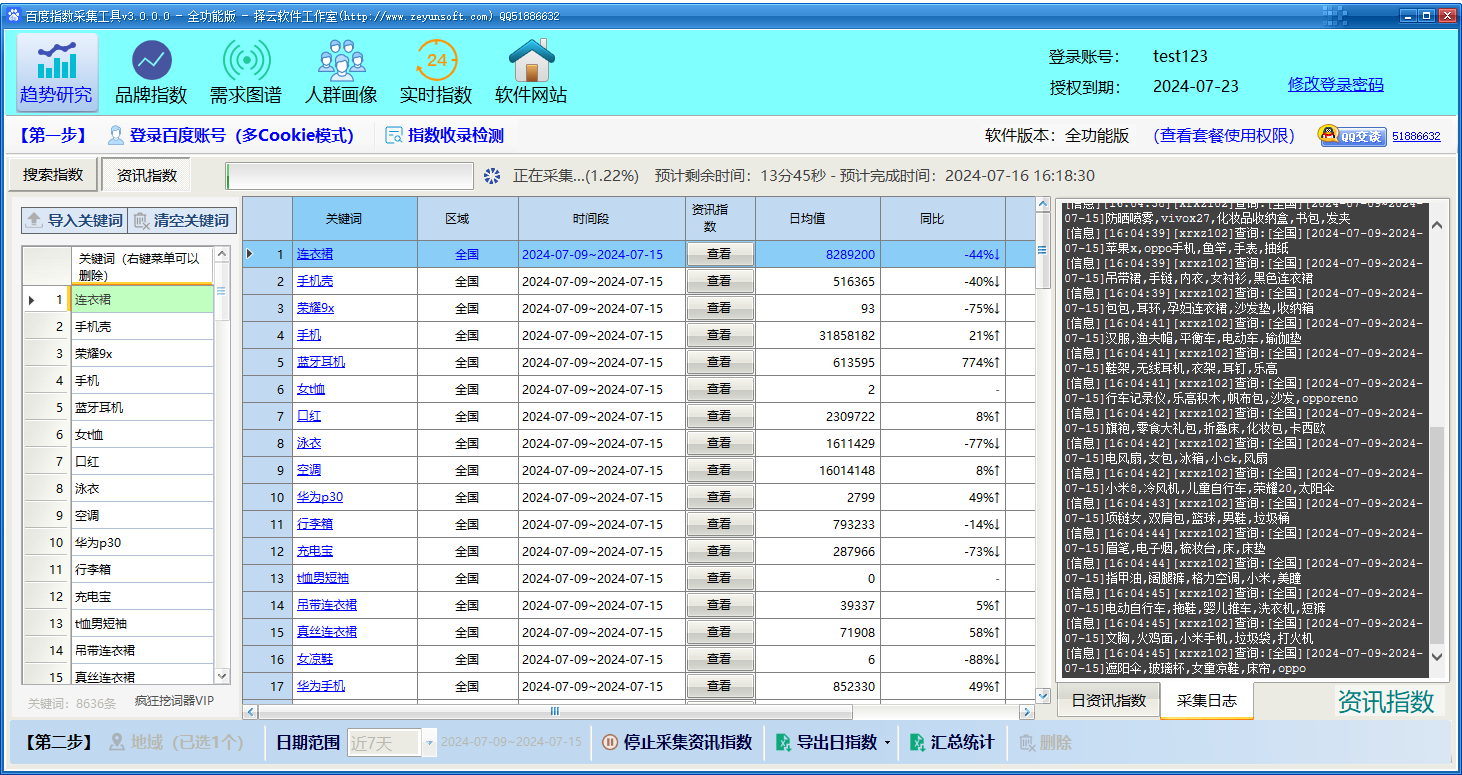Open the 荣耀9x keyword link in table

pyautogui.click(x=315, y=309)
